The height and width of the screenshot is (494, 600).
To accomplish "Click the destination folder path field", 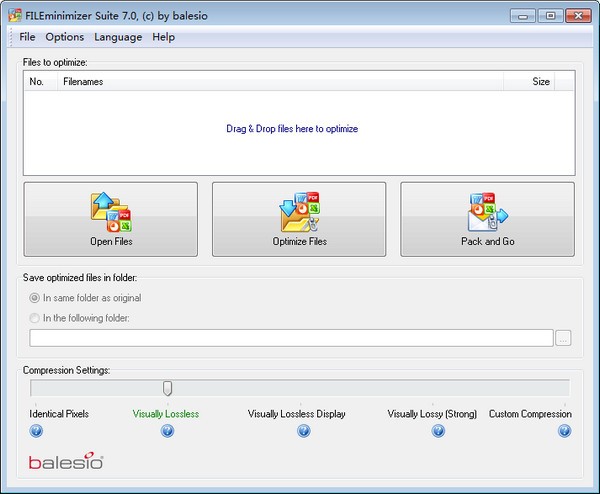I will (x=292, y=338).
